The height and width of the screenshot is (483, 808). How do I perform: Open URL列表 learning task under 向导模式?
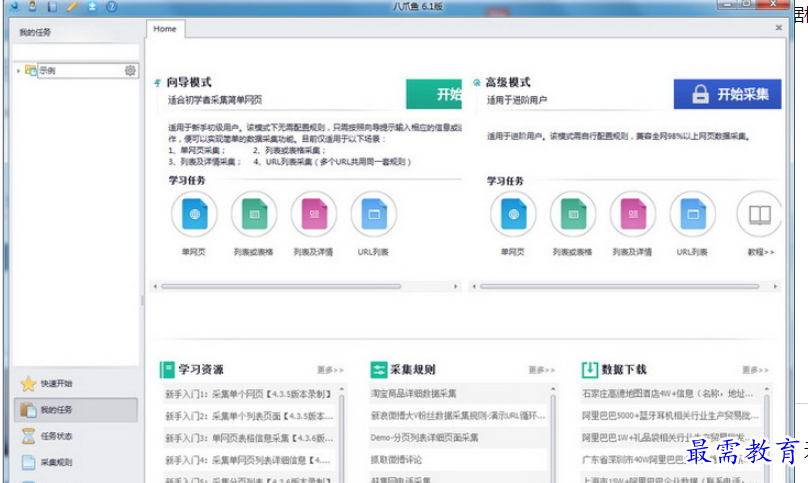pos(374,214)
